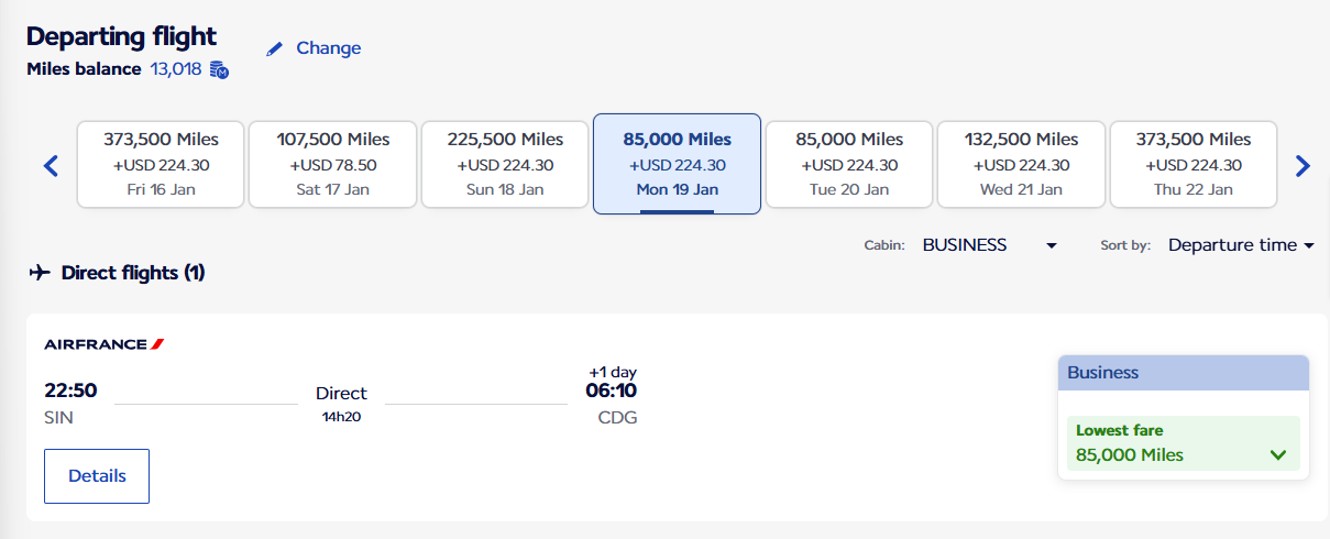Screen dimensions: 1330x539
Task: Click the airplane icon beside Direct flights
Action: [x=40, y=272]
